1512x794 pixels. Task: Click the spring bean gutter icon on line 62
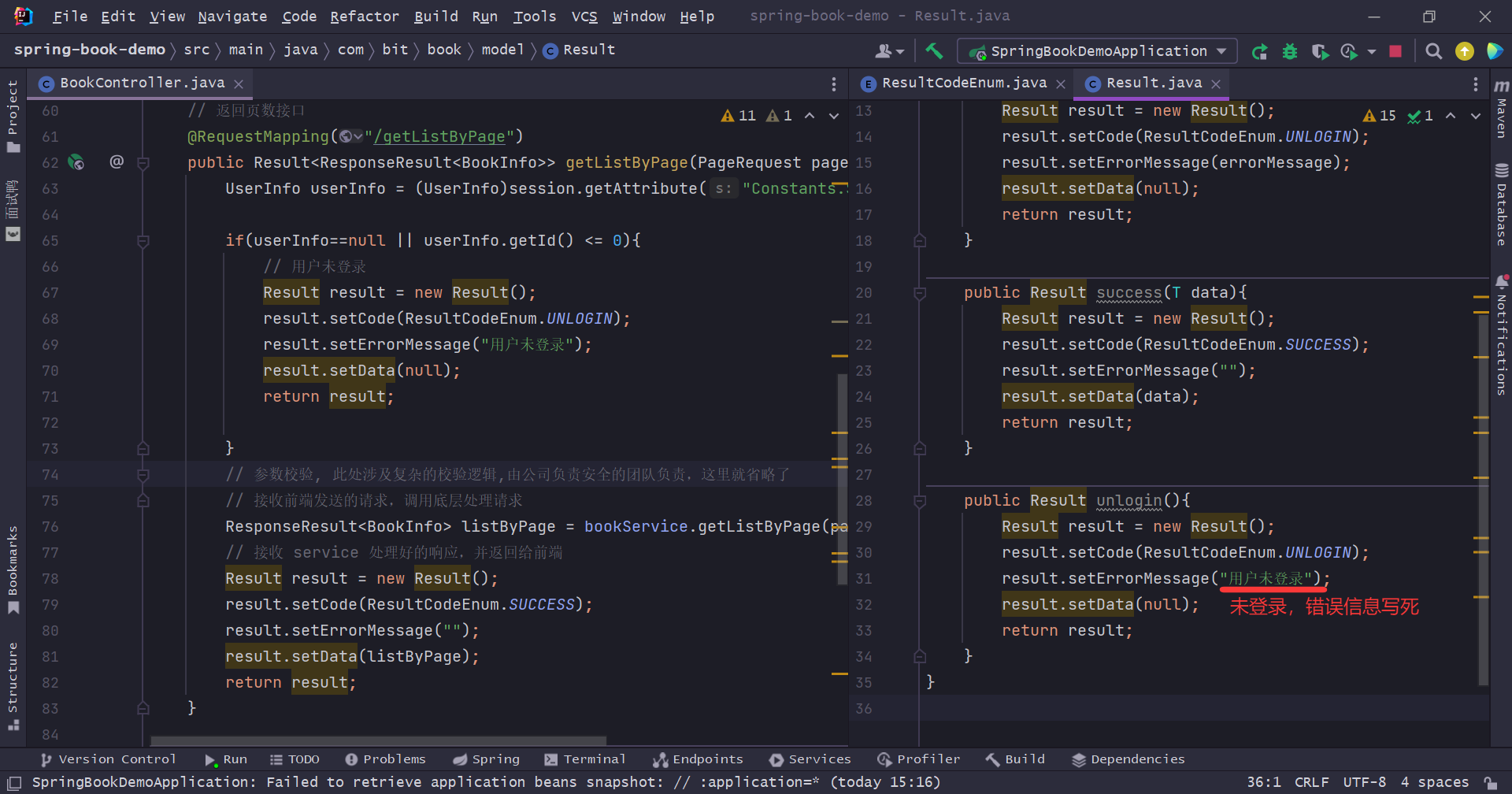point(76,162)
